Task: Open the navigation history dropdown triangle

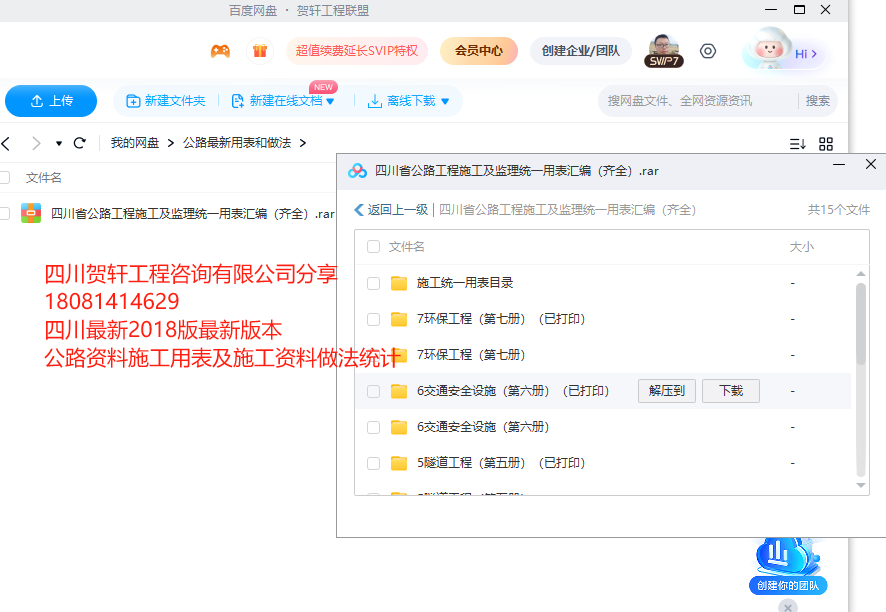Action: [59, 144]
